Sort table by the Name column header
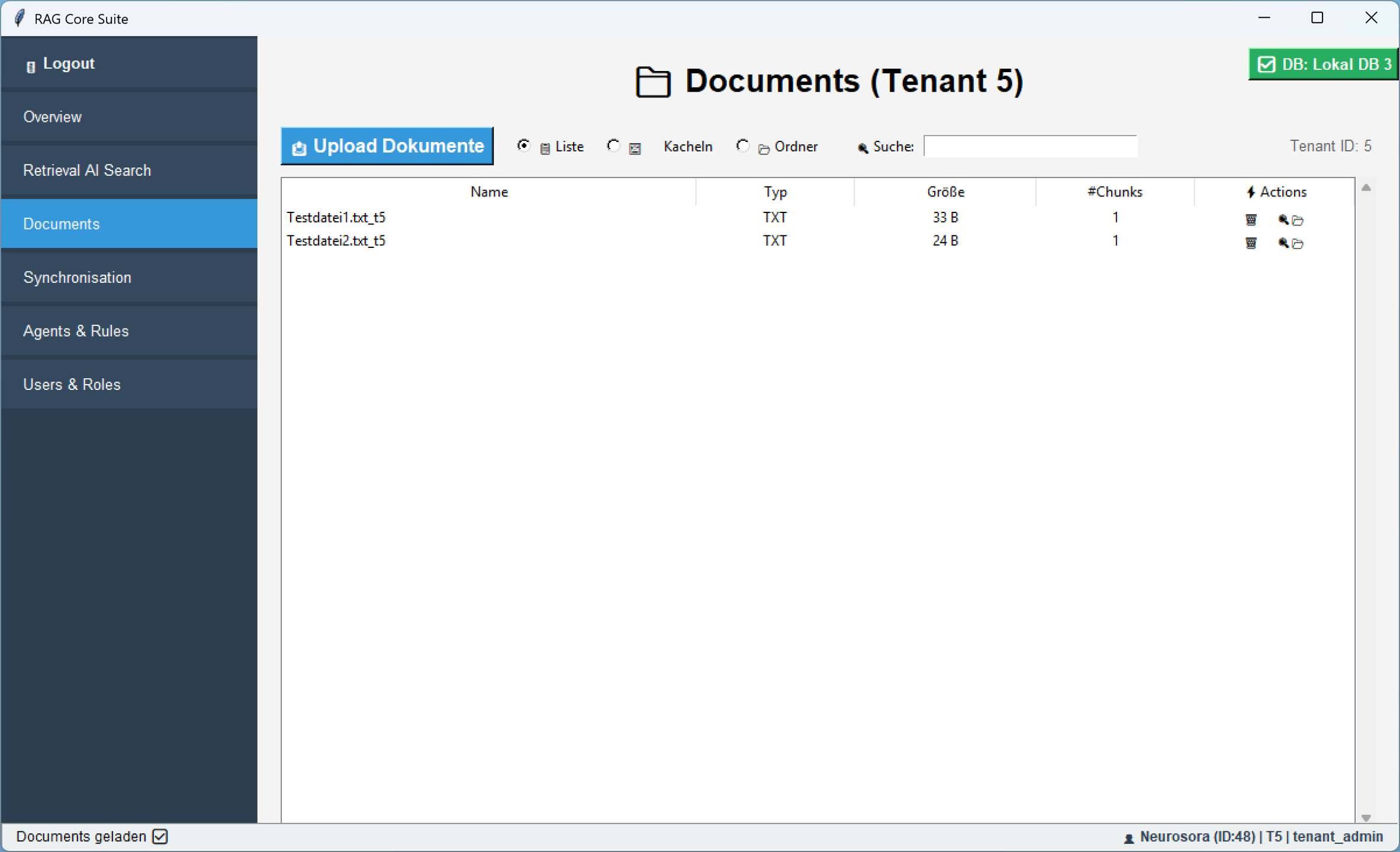Screen dimensions: 1400x852 pyautogui.click(x=489, y=192)
